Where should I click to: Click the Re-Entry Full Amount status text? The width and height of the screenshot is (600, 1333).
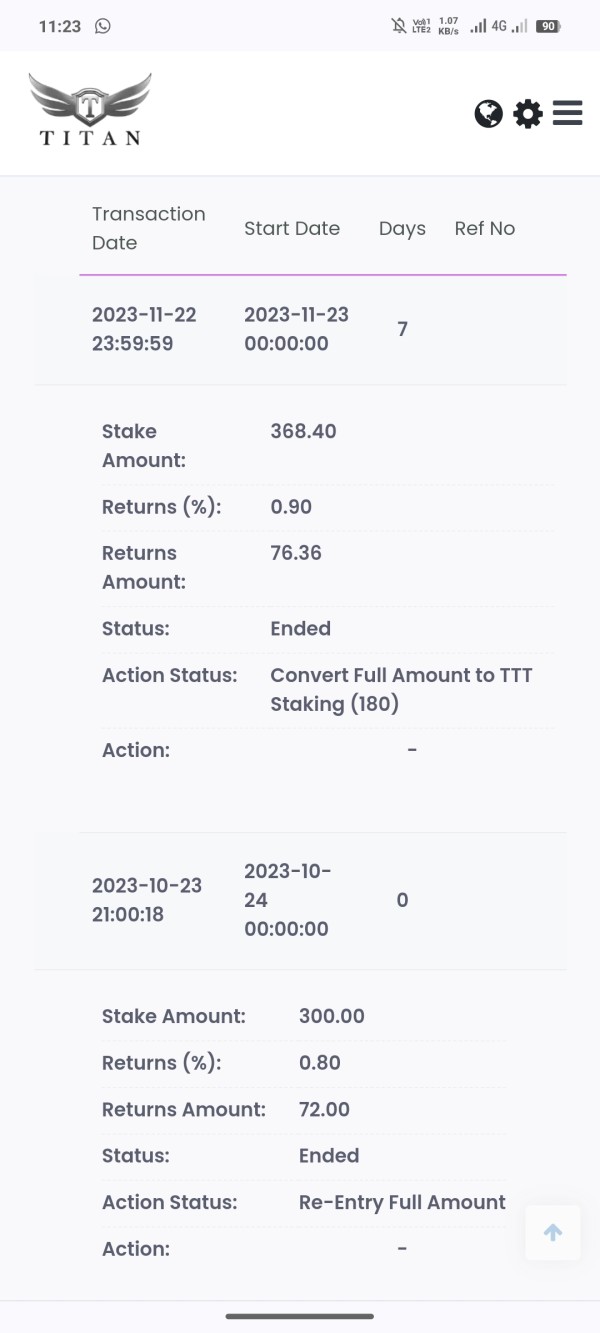click(x=402, y=1202)
